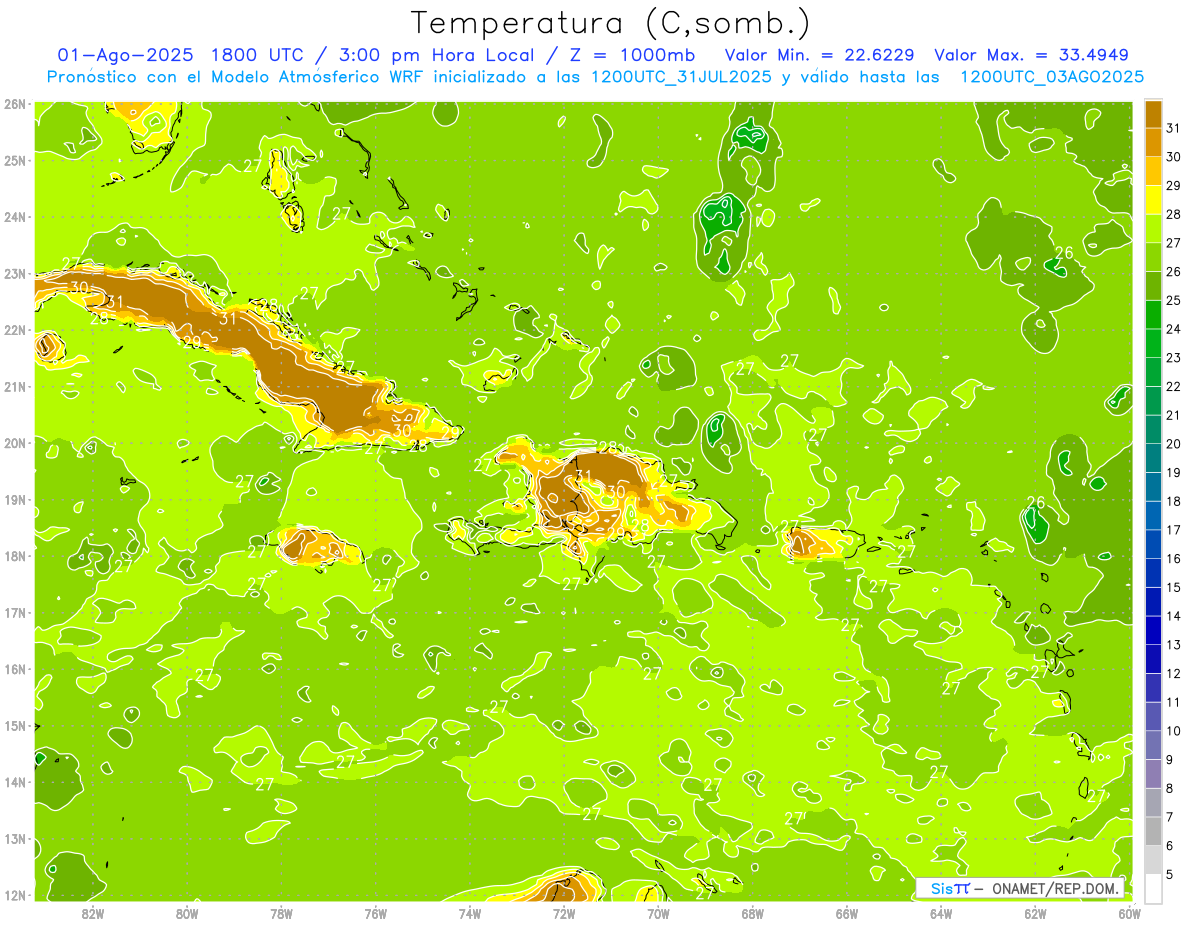Click "Valor Max. = 33.4949" value

click(1032, 55)
